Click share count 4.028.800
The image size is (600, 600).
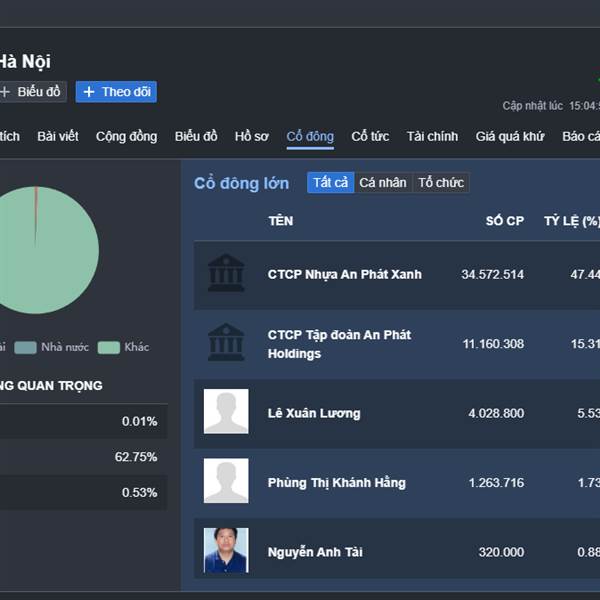(x=496, y=413)
